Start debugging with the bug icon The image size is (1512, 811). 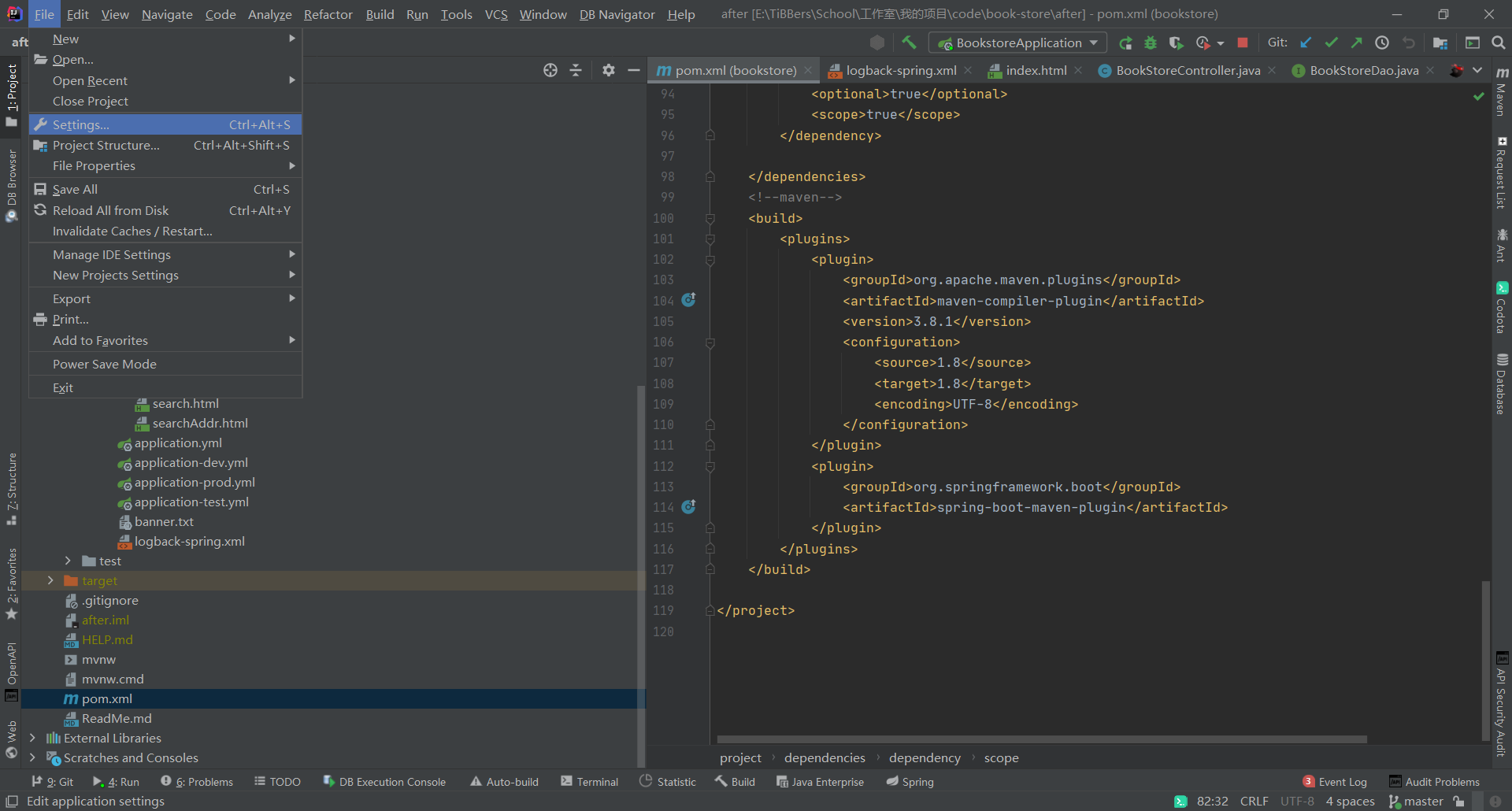pos(1151,43)
